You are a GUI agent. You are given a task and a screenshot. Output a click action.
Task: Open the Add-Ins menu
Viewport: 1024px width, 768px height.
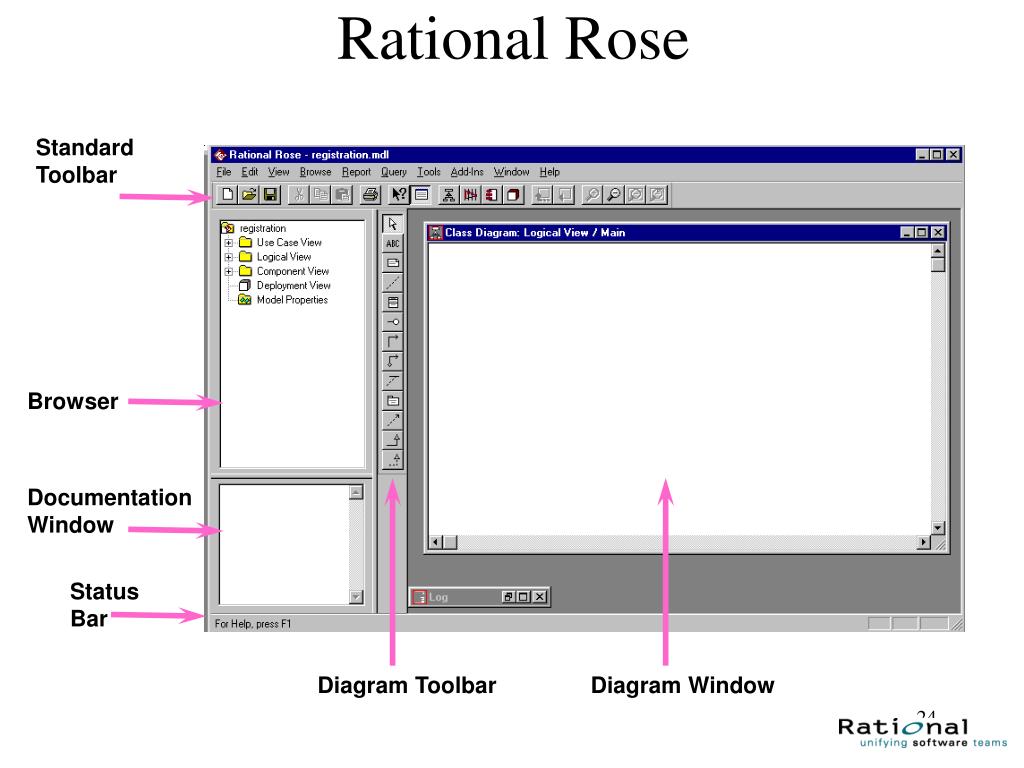pos(467,172)
